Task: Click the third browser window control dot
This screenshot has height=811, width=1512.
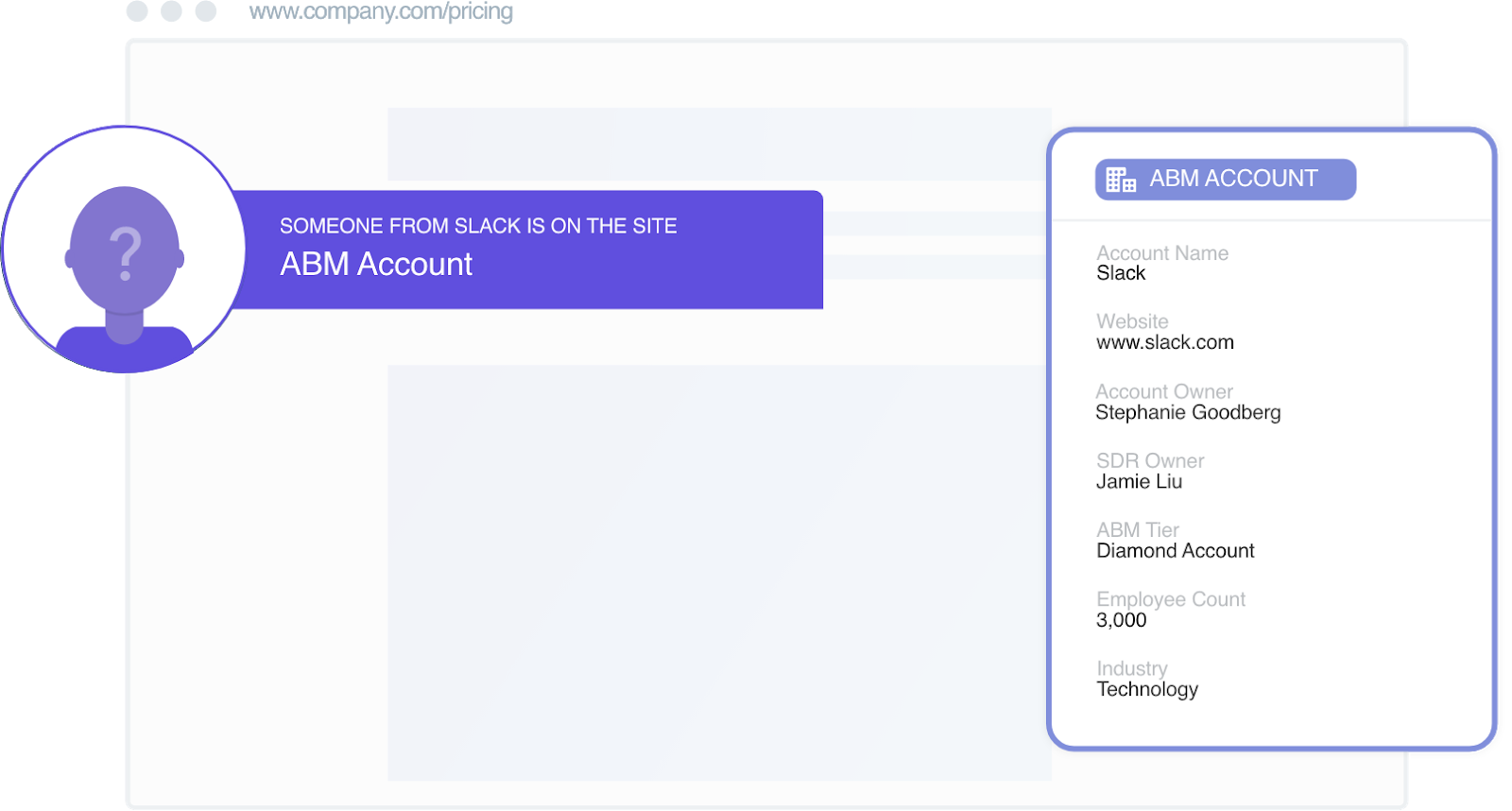Action: pyautogui.click(x=206, y=11)
